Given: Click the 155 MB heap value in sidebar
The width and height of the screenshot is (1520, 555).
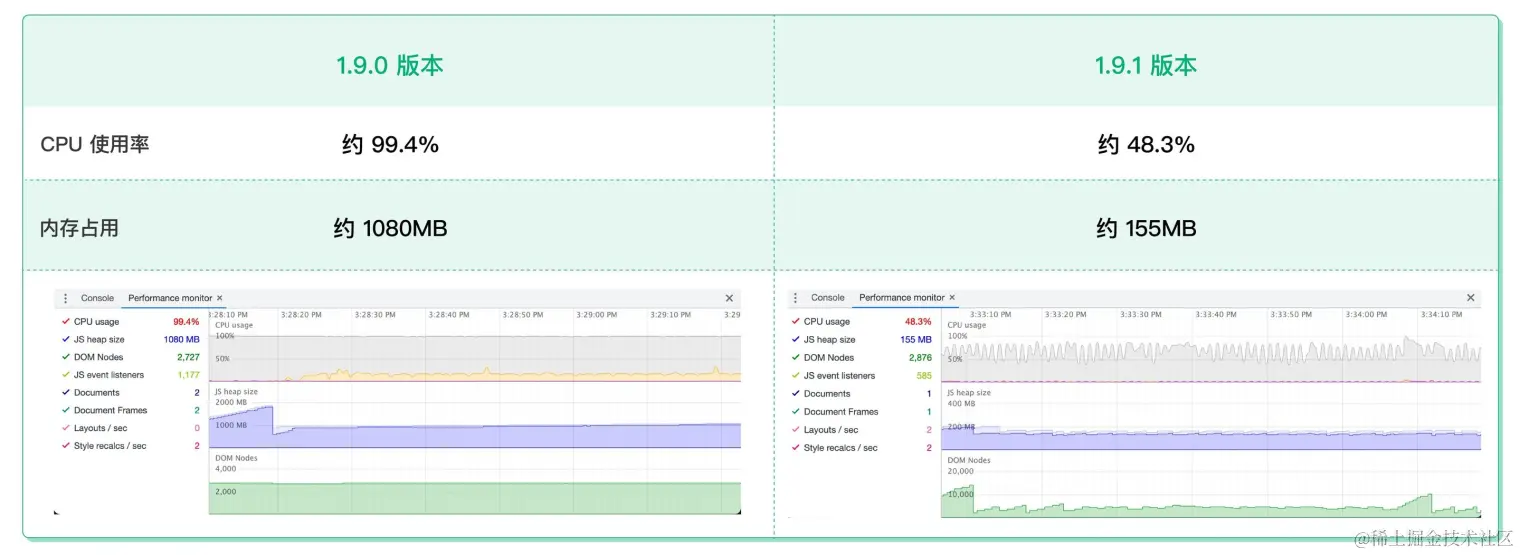Looking at the screenshot, I should coord(916,340).
